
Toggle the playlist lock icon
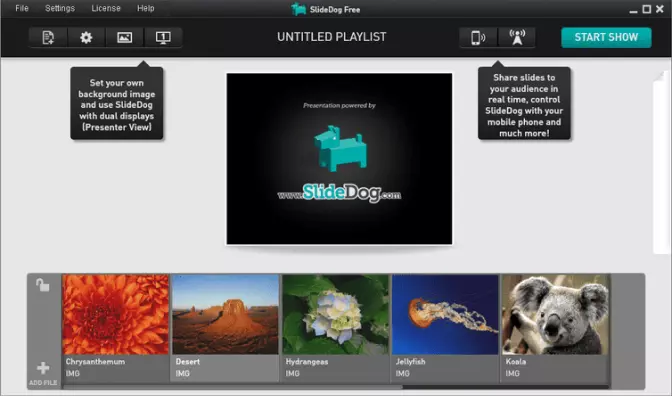coord(42,285)
